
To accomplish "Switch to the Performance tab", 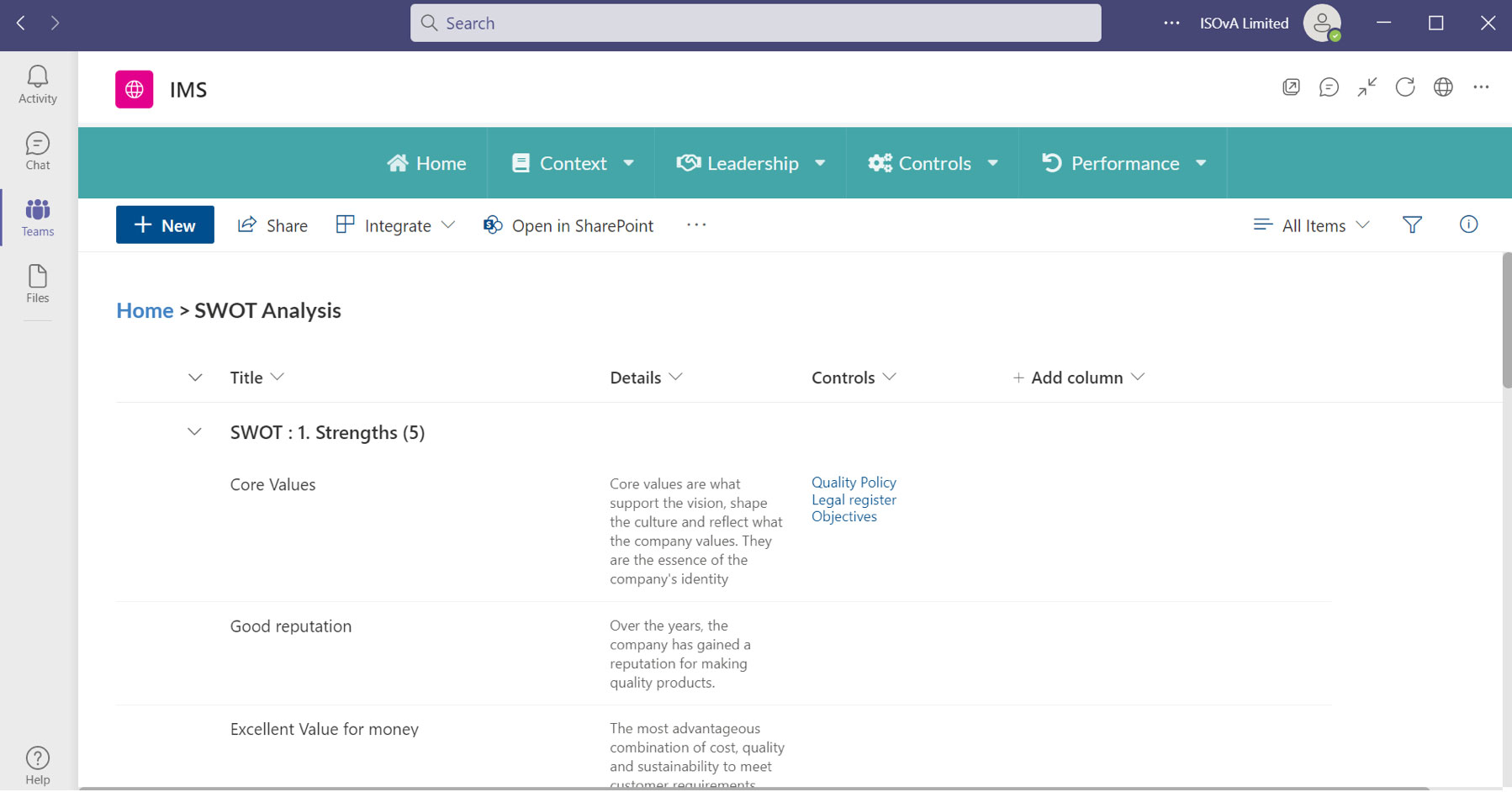I will 1124,162.
